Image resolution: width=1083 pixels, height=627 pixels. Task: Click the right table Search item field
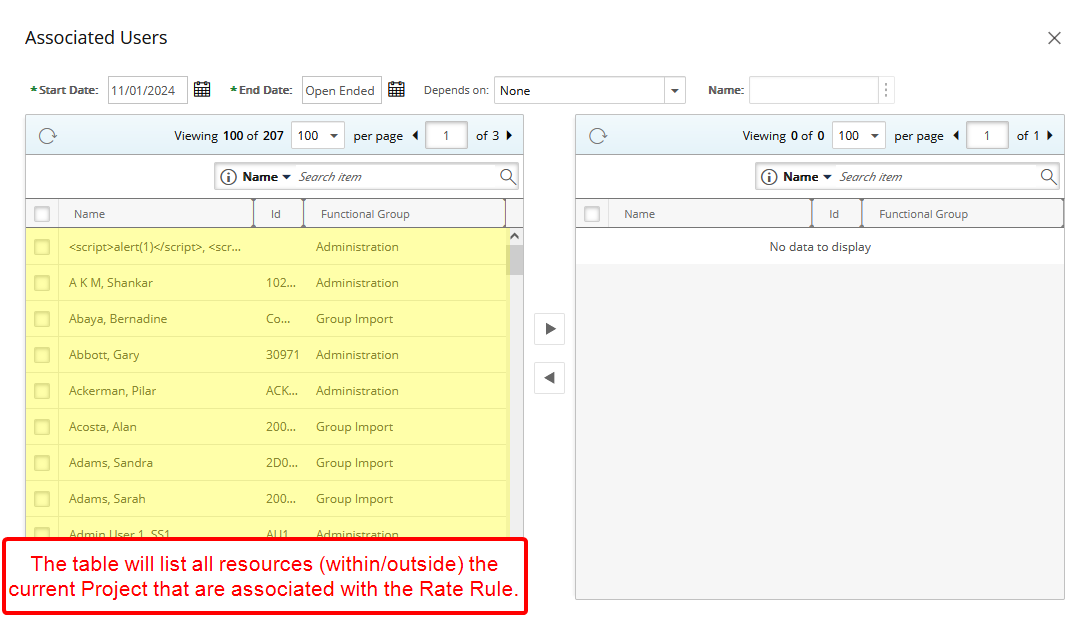coord(938,177)
